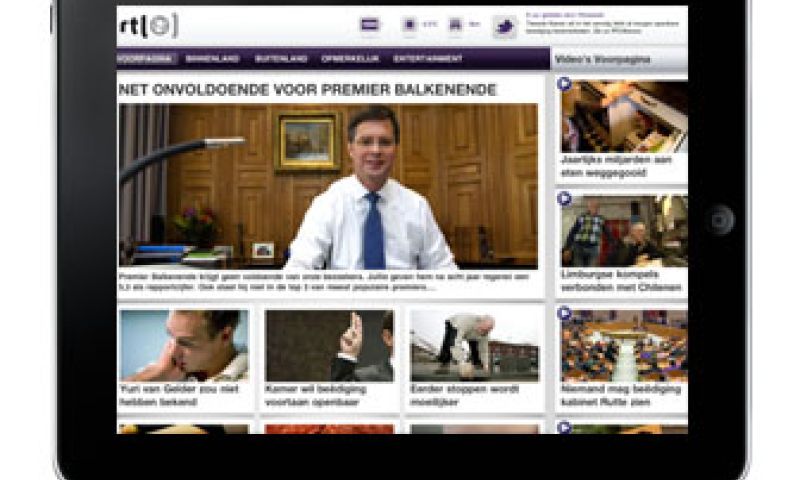Open the news ticker icon in header
Viewport: 800px width, 480px height.
point(370,24)
